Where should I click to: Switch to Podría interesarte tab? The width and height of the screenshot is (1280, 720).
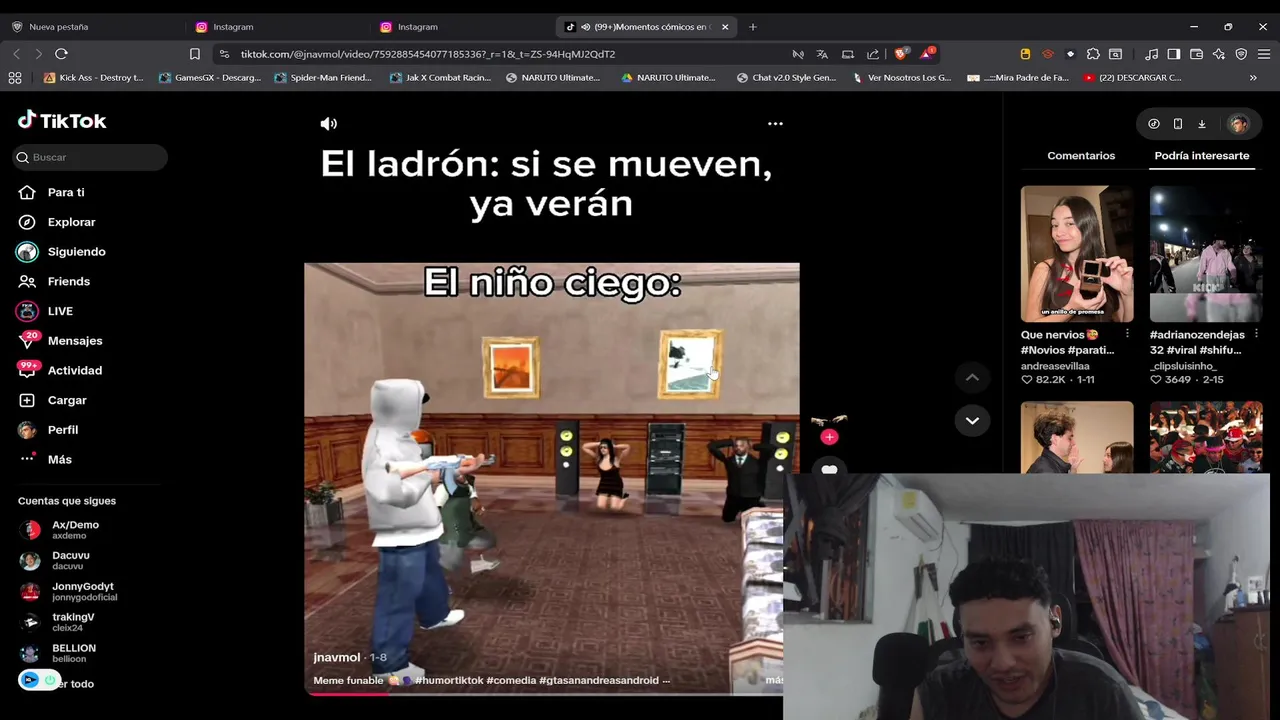tap(1201, 156)
